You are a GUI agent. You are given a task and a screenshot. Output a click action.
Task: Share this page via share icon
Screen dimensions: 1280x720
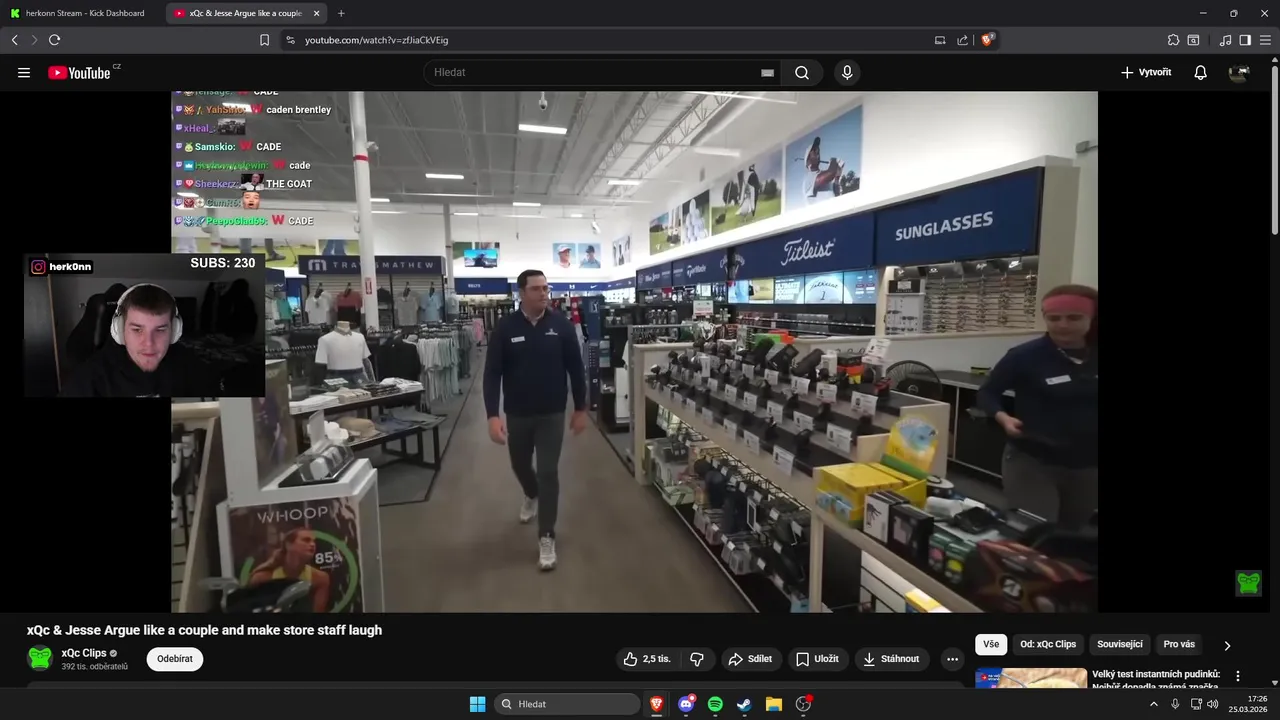coord(962,40)
